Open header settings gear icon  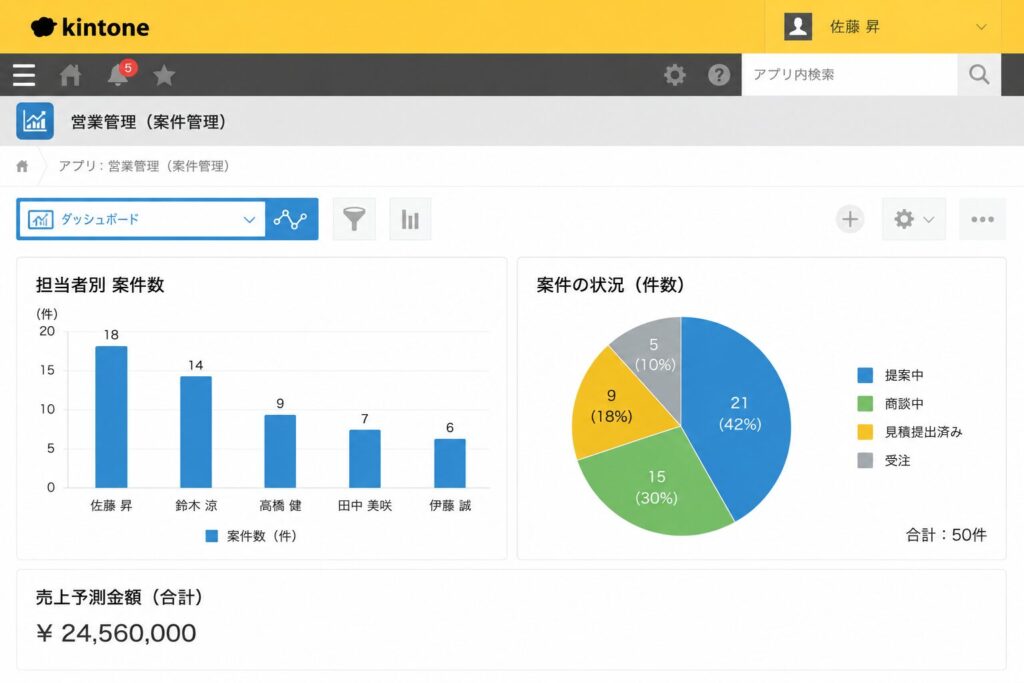click(675, 74)
